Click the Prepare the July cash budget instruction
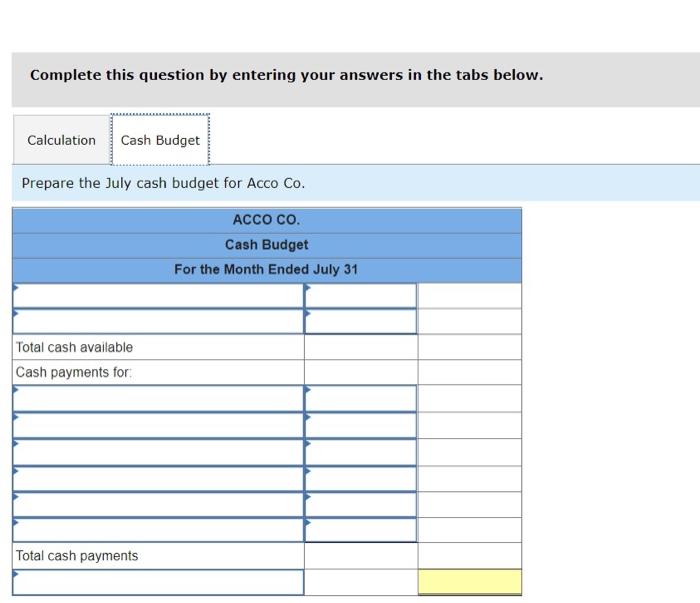 click(x=163, y=183)
